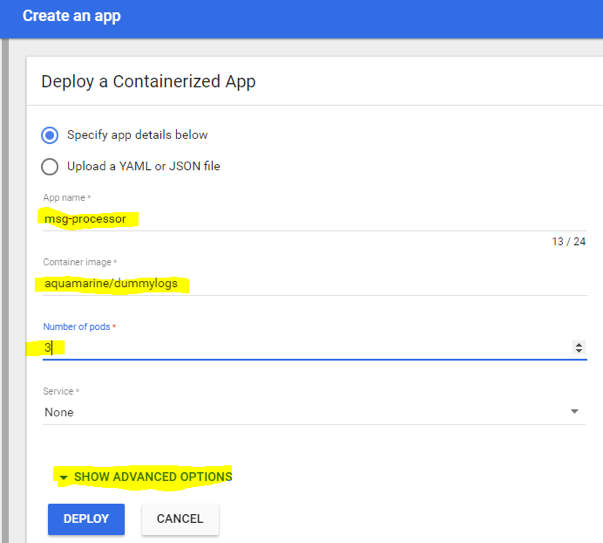This screenshot has height=543, width=603.
Task: Decrease pod count with stepper down arrow
Action: [x=579, y=352]
